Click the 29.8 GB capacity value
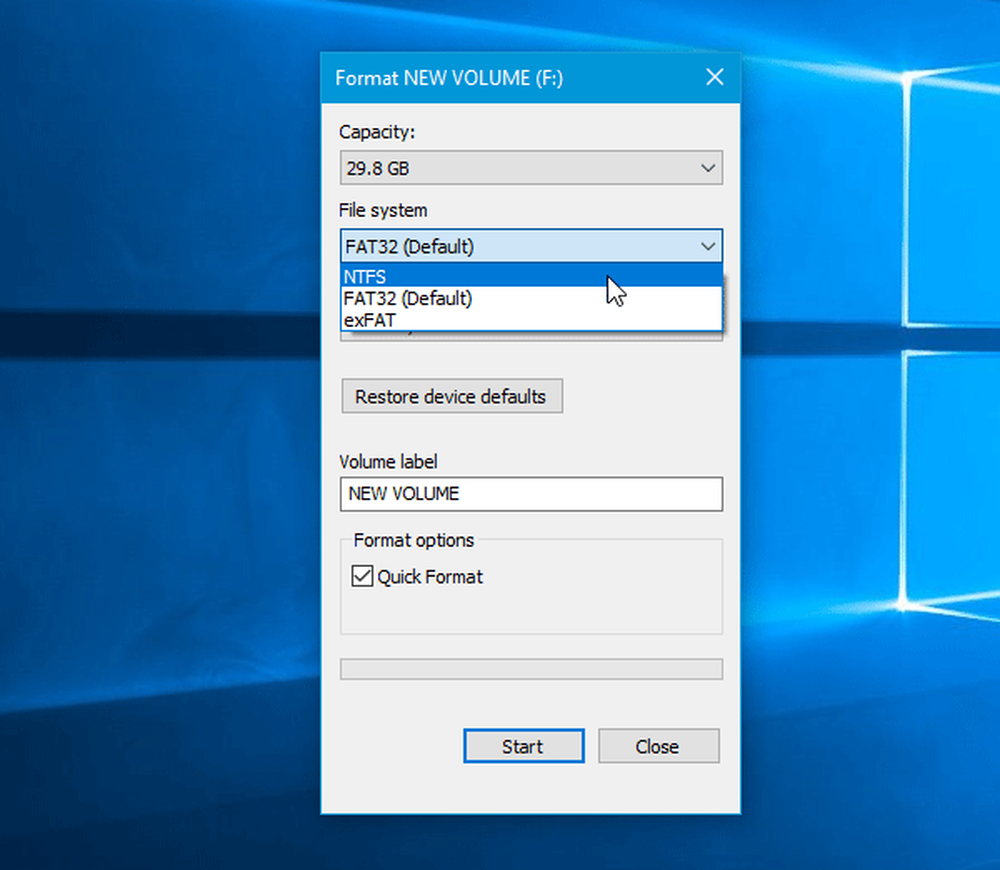The width and height of the screenshot is (1000, 870). coord(378,169)
